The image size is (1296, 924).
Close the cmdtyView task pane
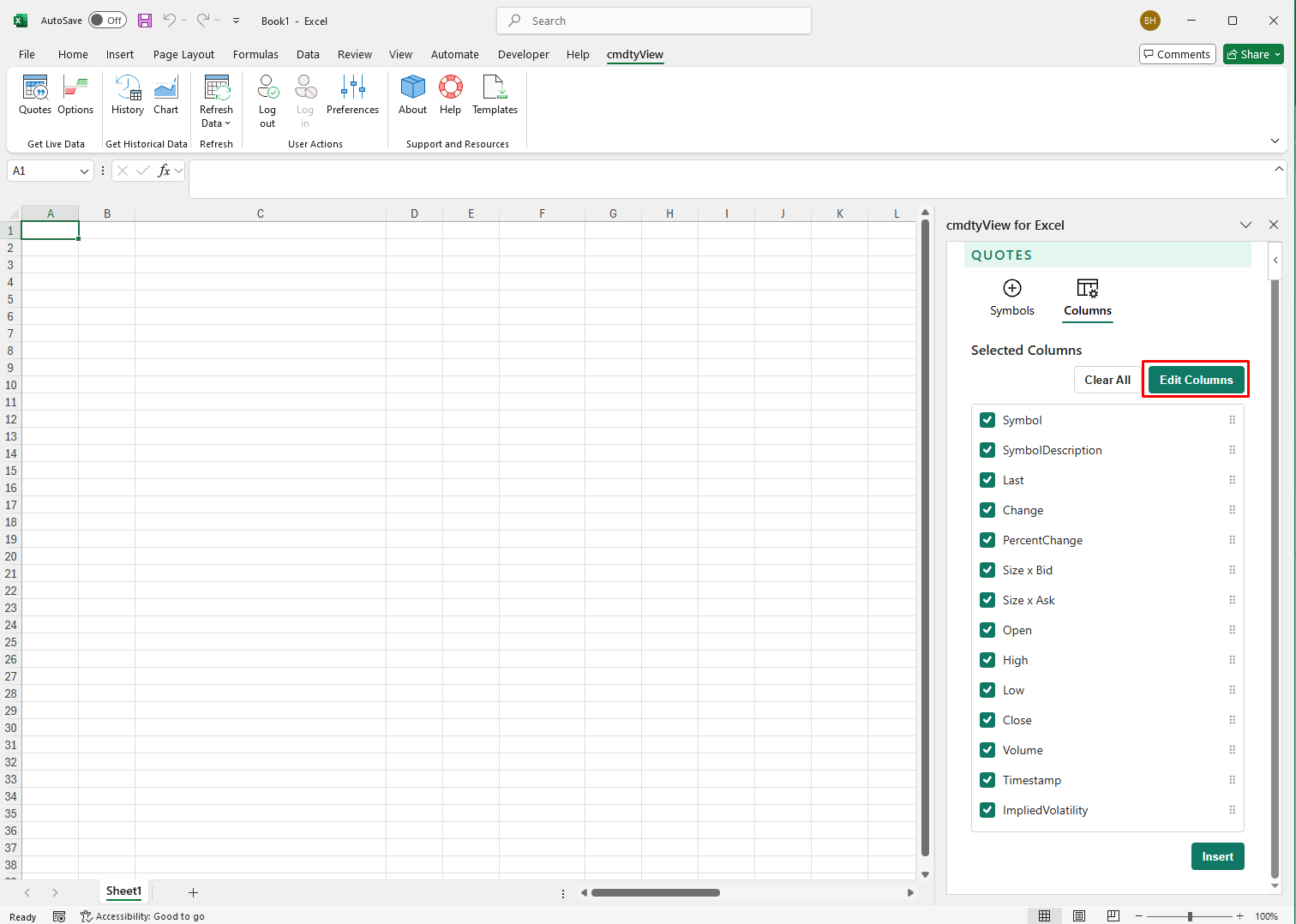click(1273, 225)
